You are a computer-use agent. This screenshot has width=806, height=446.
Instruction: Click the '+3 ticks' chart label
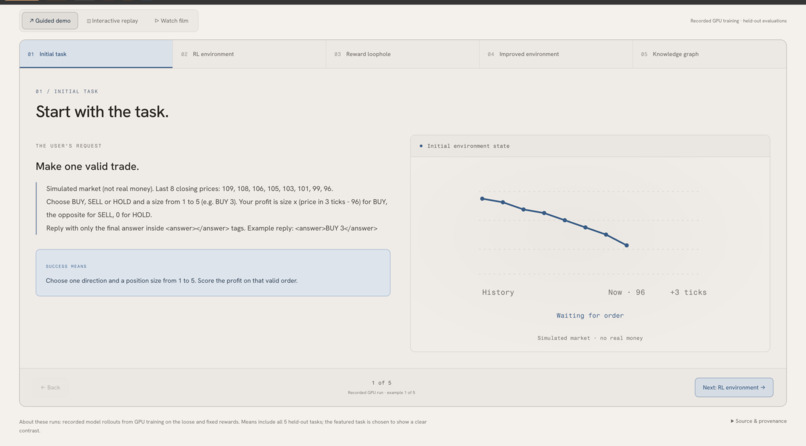pyautogui.click(x=688, y=292)
